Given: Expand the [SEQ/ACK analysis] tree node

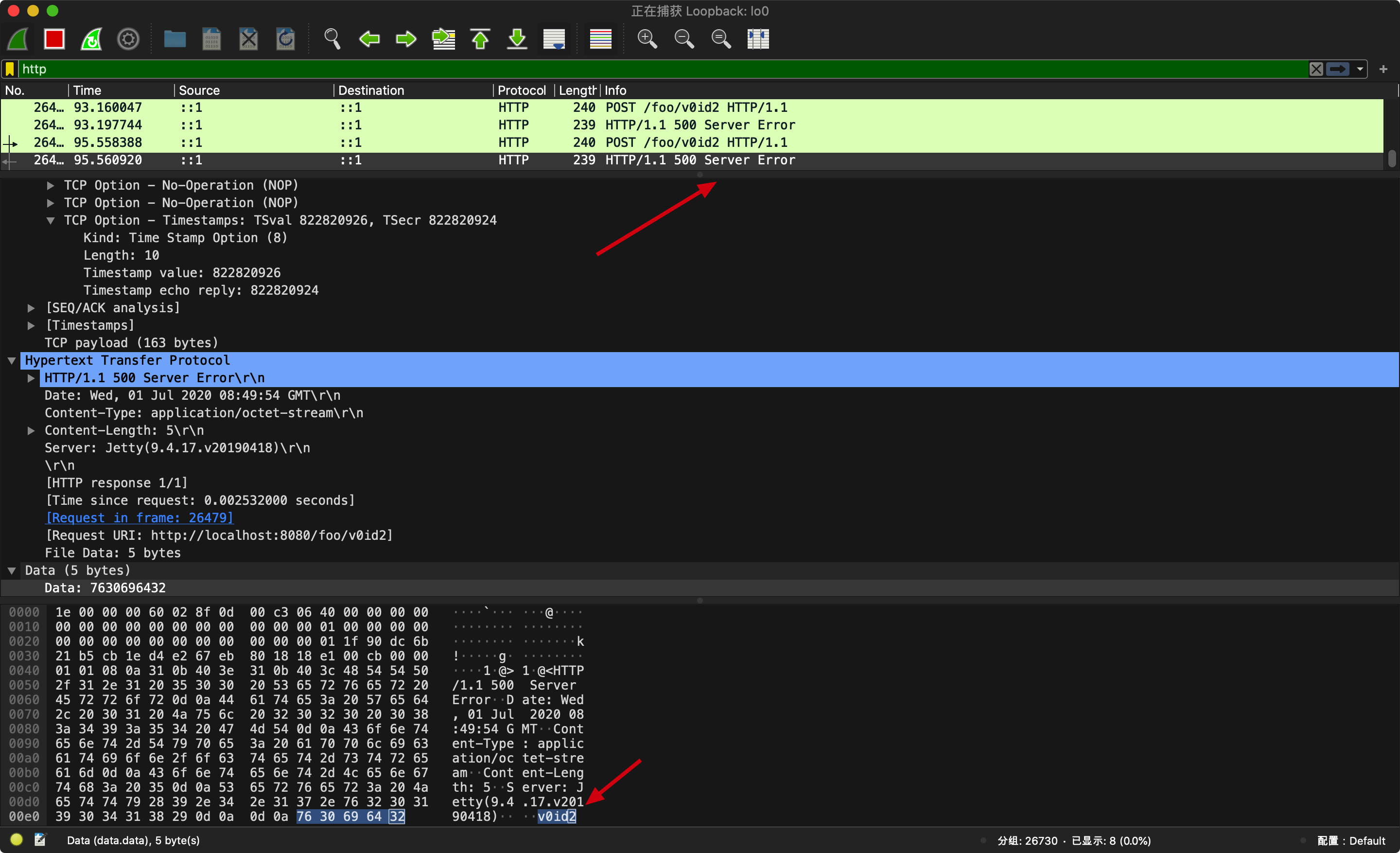Looking at the screenshot, I should 31,308.
